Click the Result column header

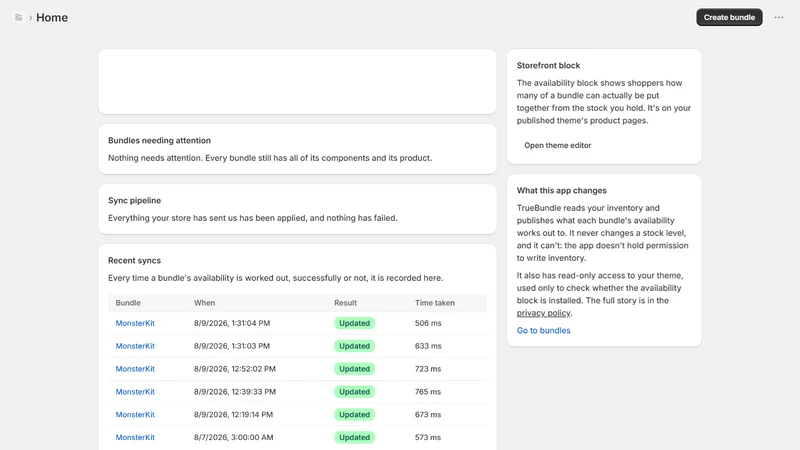click(345, 303)
